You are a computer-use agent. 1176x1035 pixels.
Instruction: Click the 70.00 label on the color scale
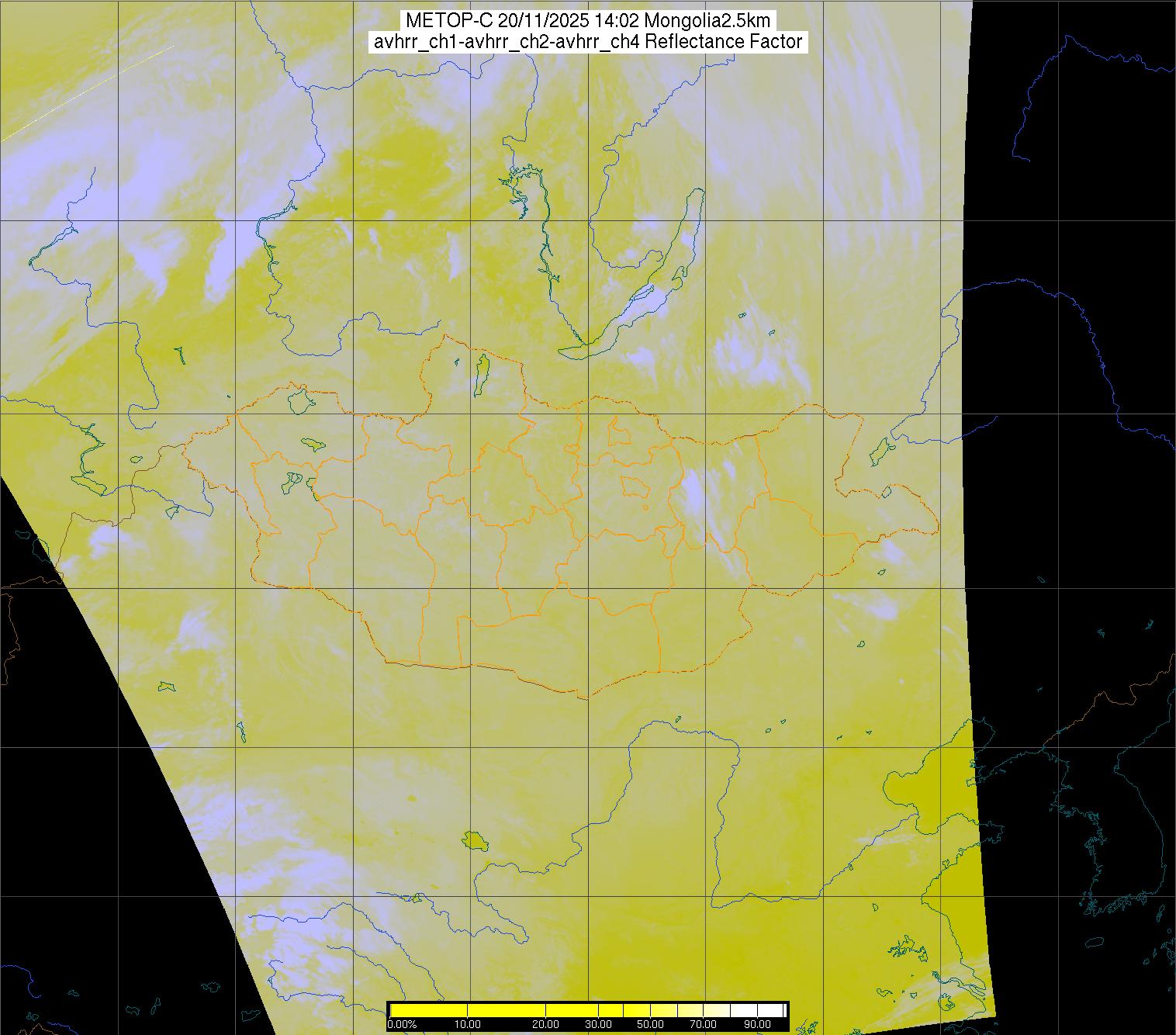point(703,1025)
